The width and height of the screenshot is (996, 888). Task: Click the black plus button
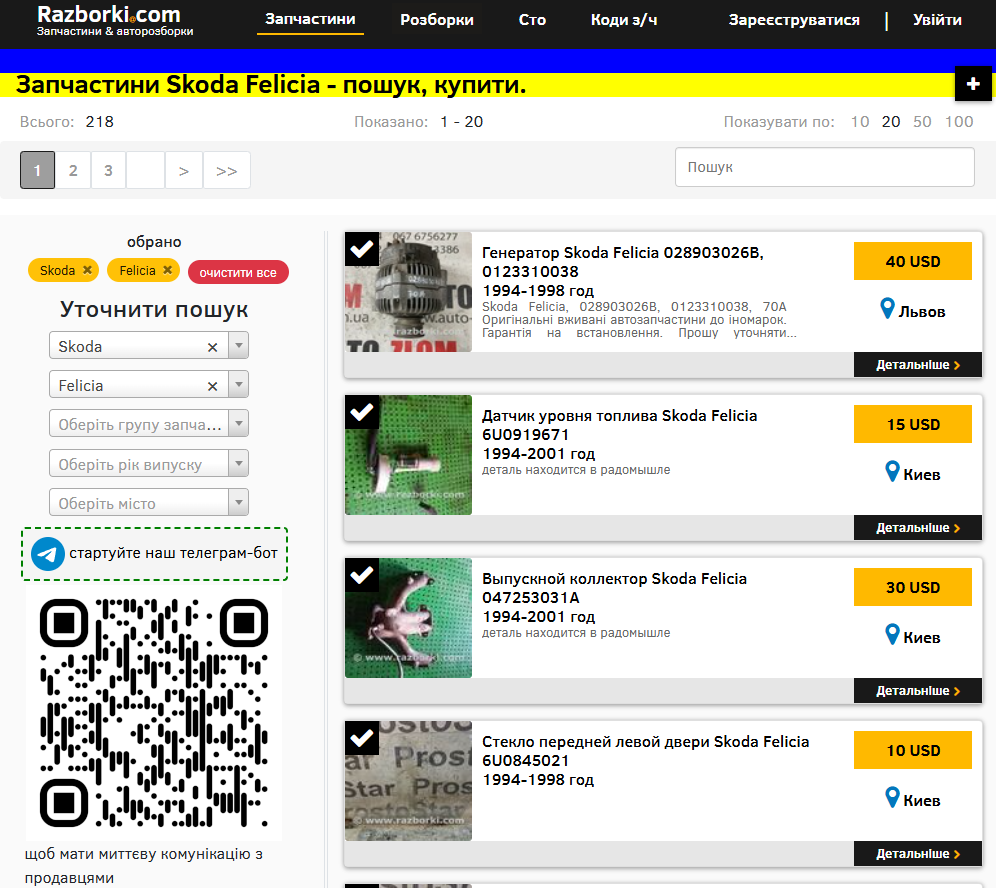coord(972,84)
